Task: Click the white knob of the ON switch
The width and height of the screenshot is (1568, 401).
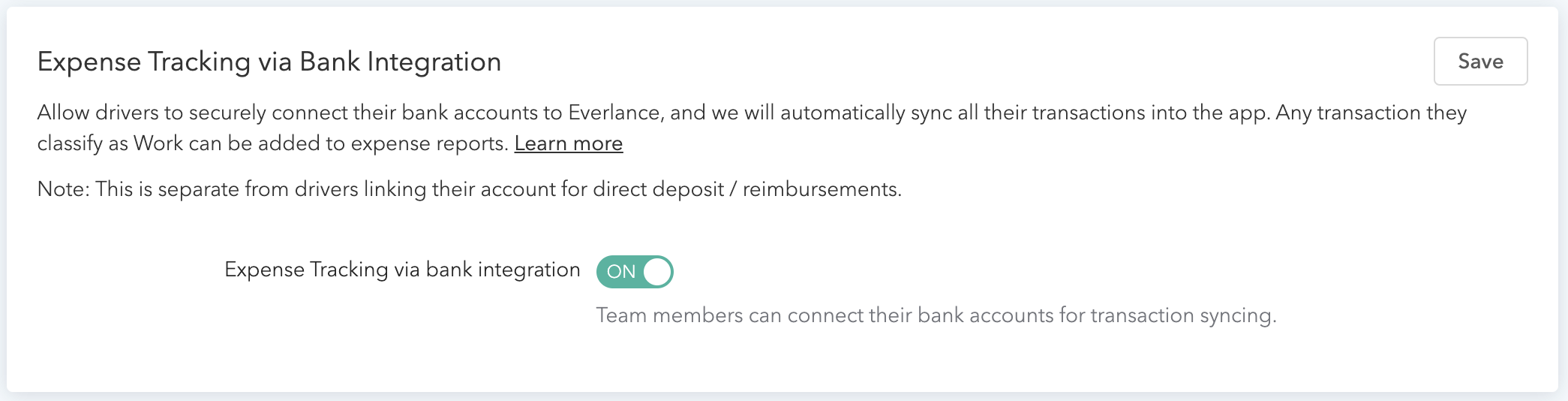Action: pyautogui.click(x=656, y=272)
